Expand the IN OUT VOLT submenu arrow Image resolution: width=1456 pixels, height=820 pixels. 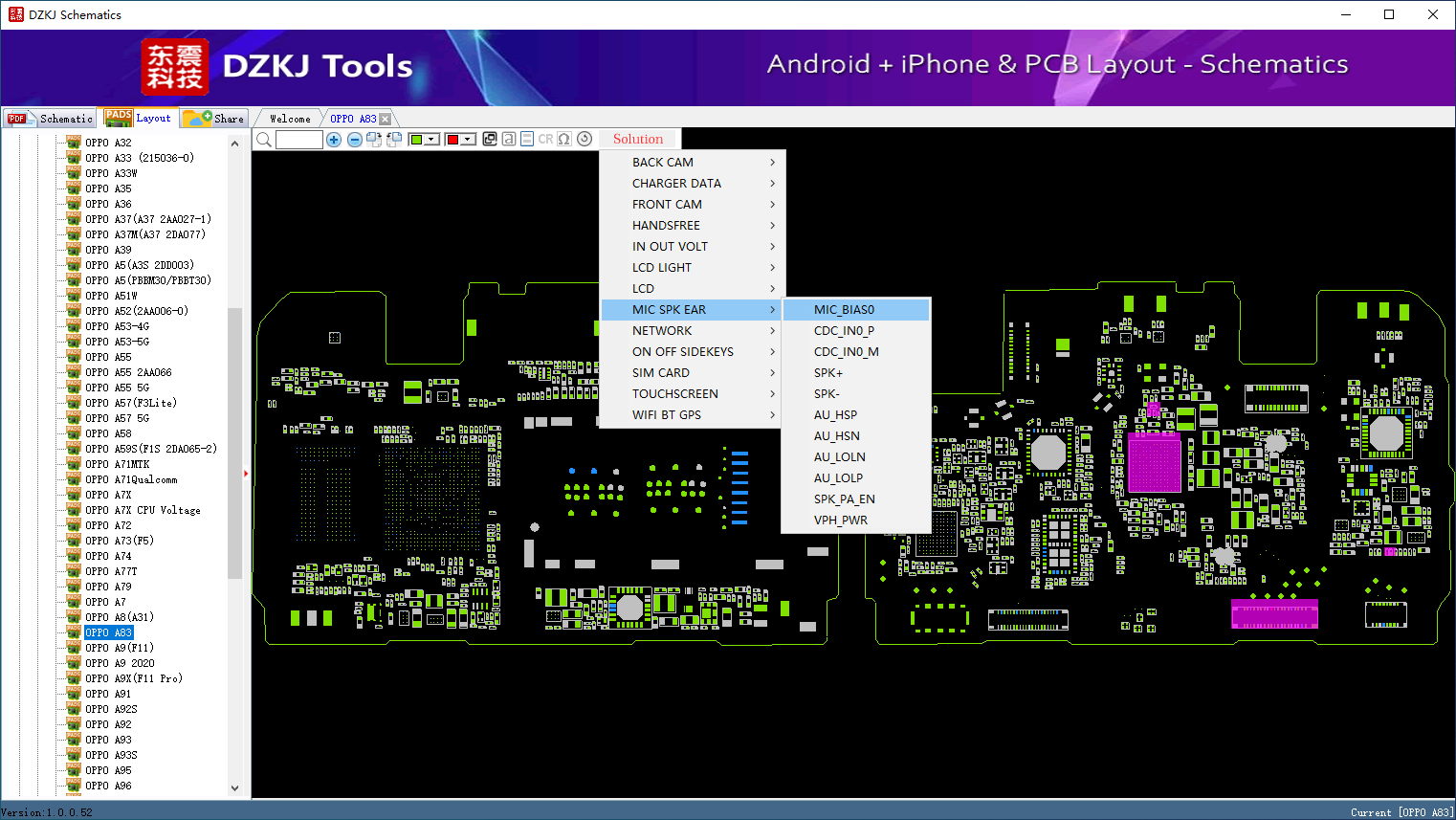point(773,247)
